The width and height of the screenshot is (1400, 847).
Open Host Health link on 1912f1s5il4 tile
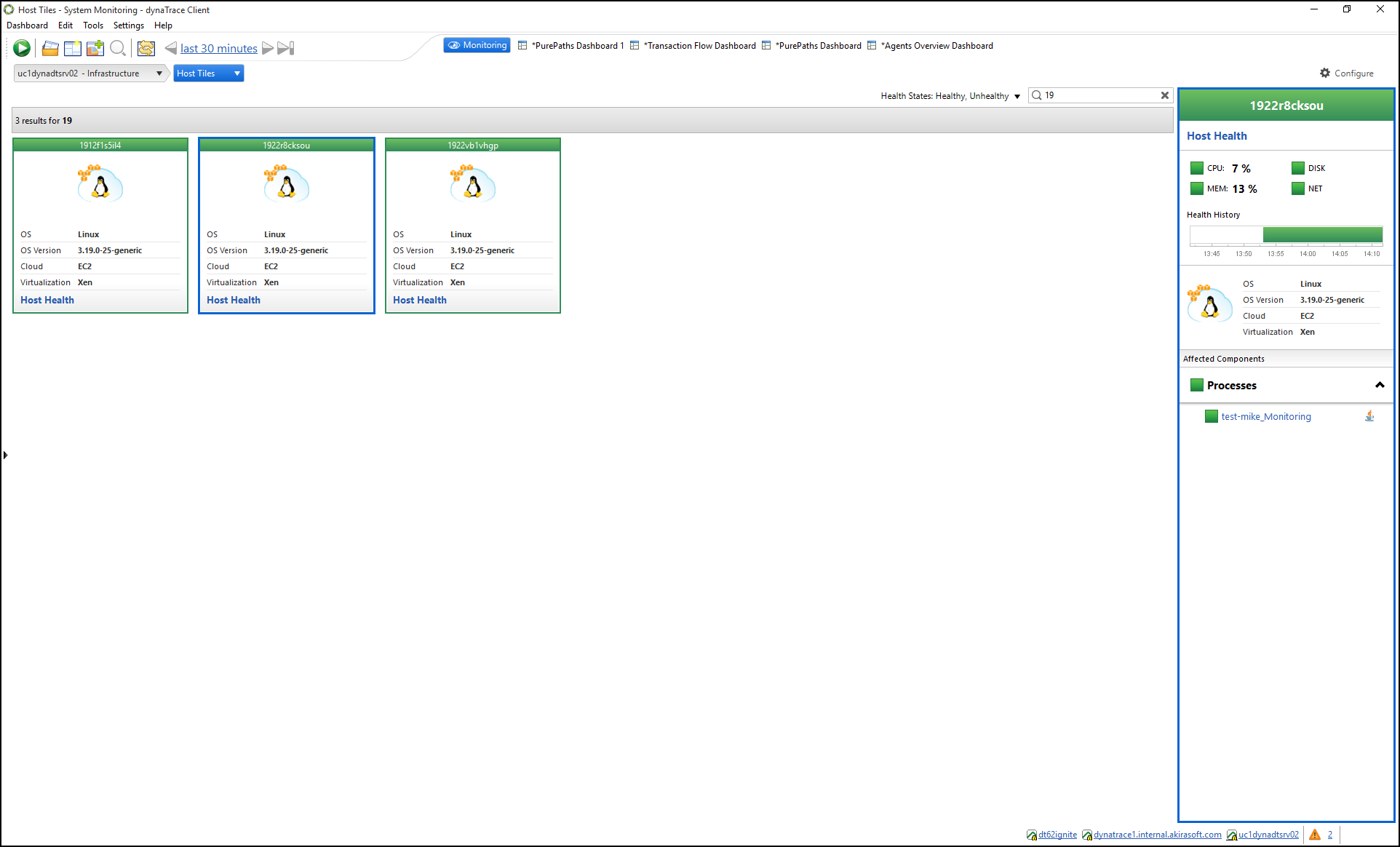click(x=47, y=300)
